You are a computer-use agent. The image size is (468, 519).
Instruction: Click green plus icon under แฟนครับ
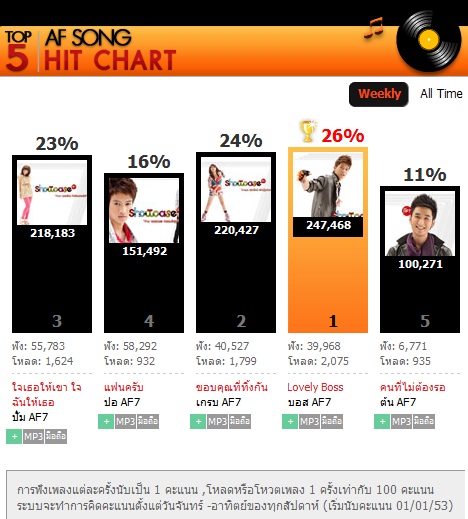[x=106, y=421]
